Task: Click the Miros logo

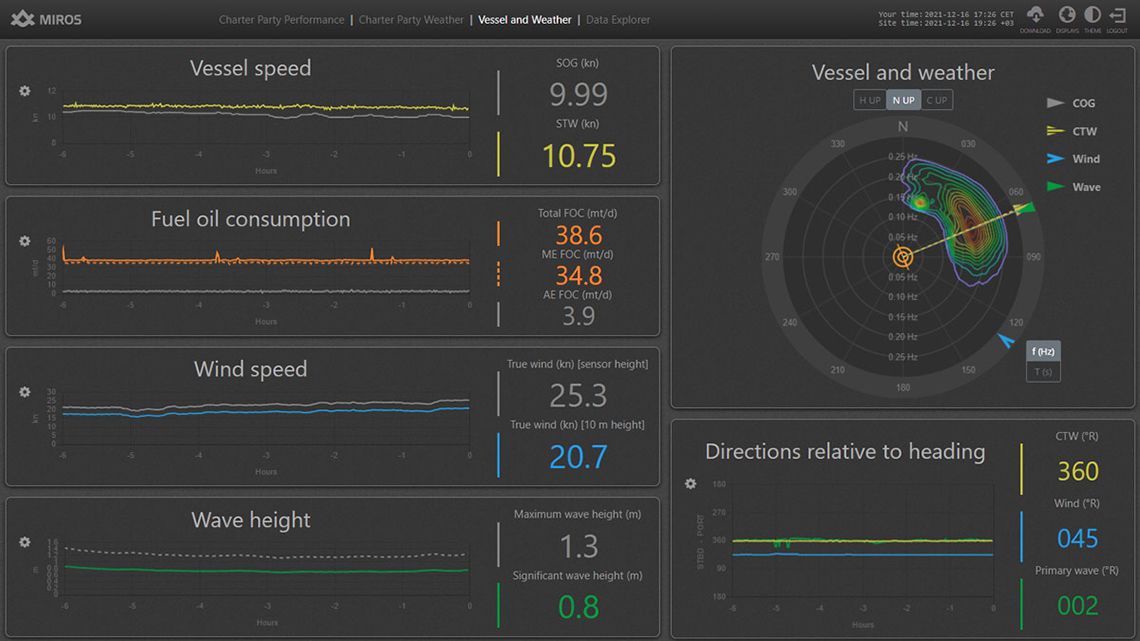Action: 46,19
